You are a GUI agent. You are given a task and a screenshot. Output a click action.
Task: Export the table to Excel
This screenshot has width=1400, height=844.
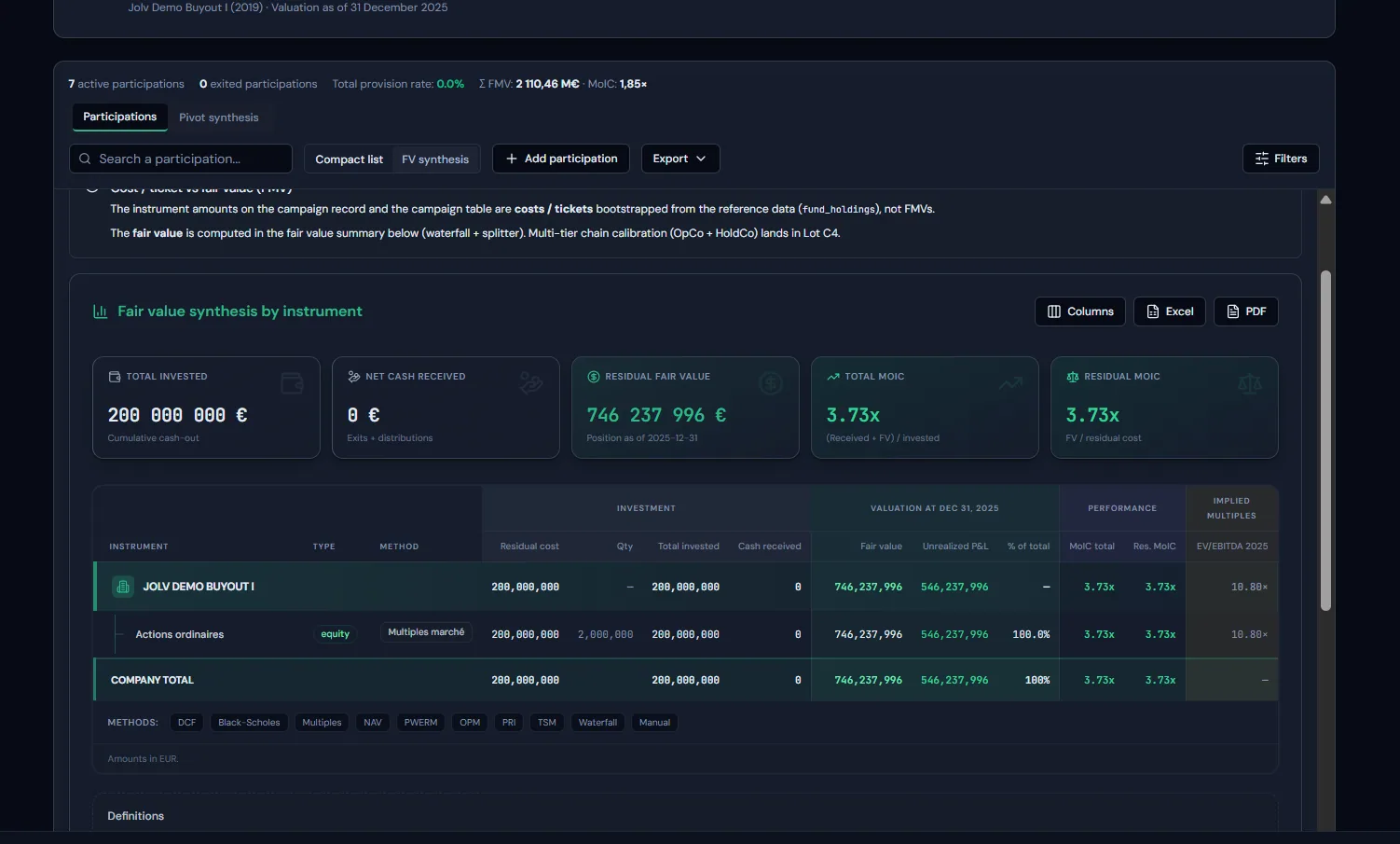[1170, 311]
